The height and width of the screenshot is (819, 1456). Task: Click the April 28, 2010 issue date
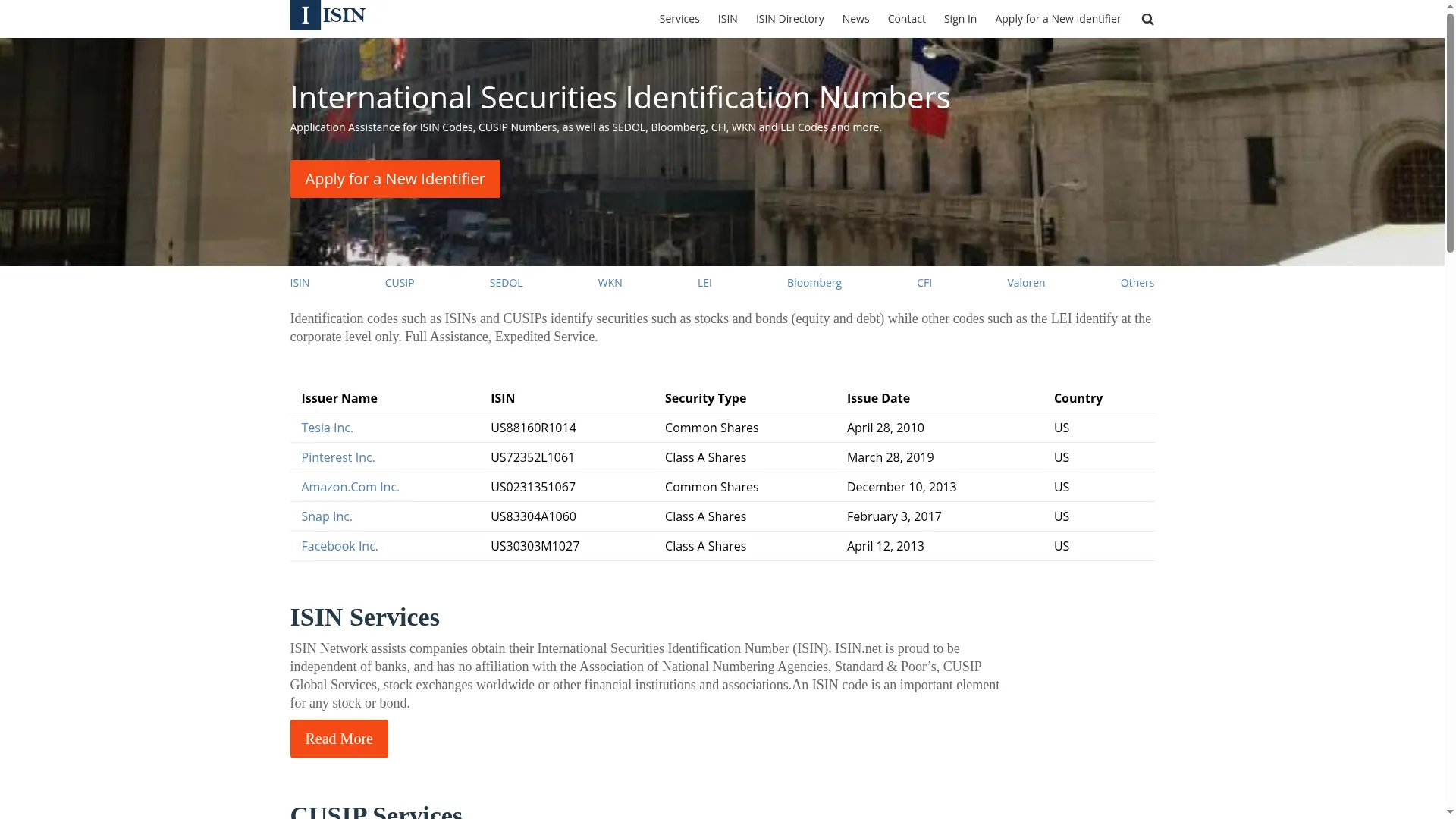click(885, 428)
